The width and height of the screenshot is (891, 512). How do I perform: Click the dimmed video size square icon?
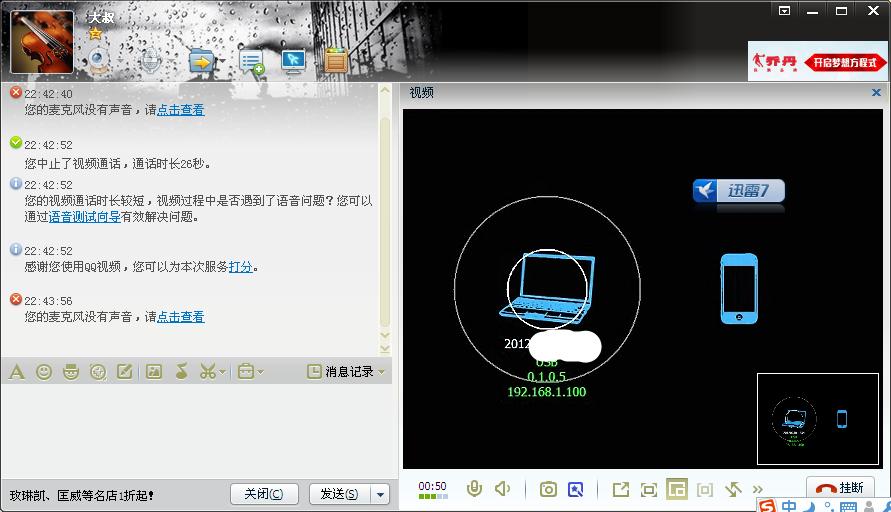coord(705,489)
